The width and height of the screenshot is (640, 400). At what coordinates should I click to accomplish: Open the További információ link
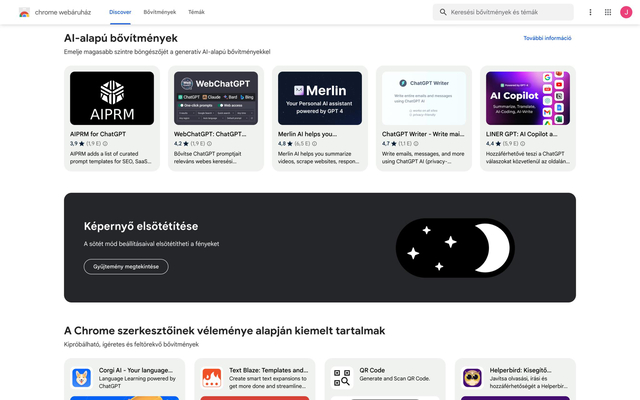coord(547,38)
